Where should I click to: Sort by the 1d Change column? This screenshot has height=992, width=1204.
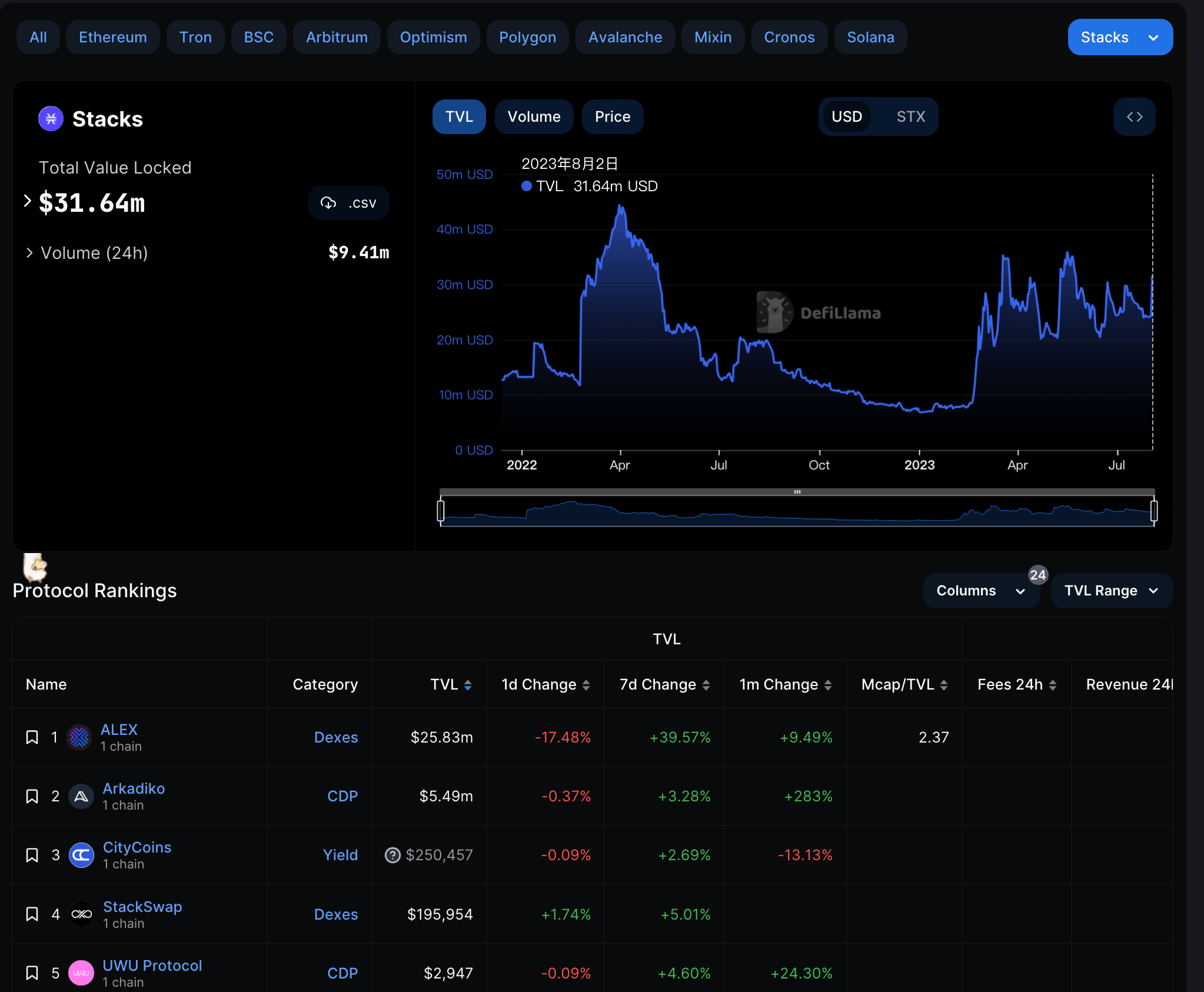tap(546, 684)
